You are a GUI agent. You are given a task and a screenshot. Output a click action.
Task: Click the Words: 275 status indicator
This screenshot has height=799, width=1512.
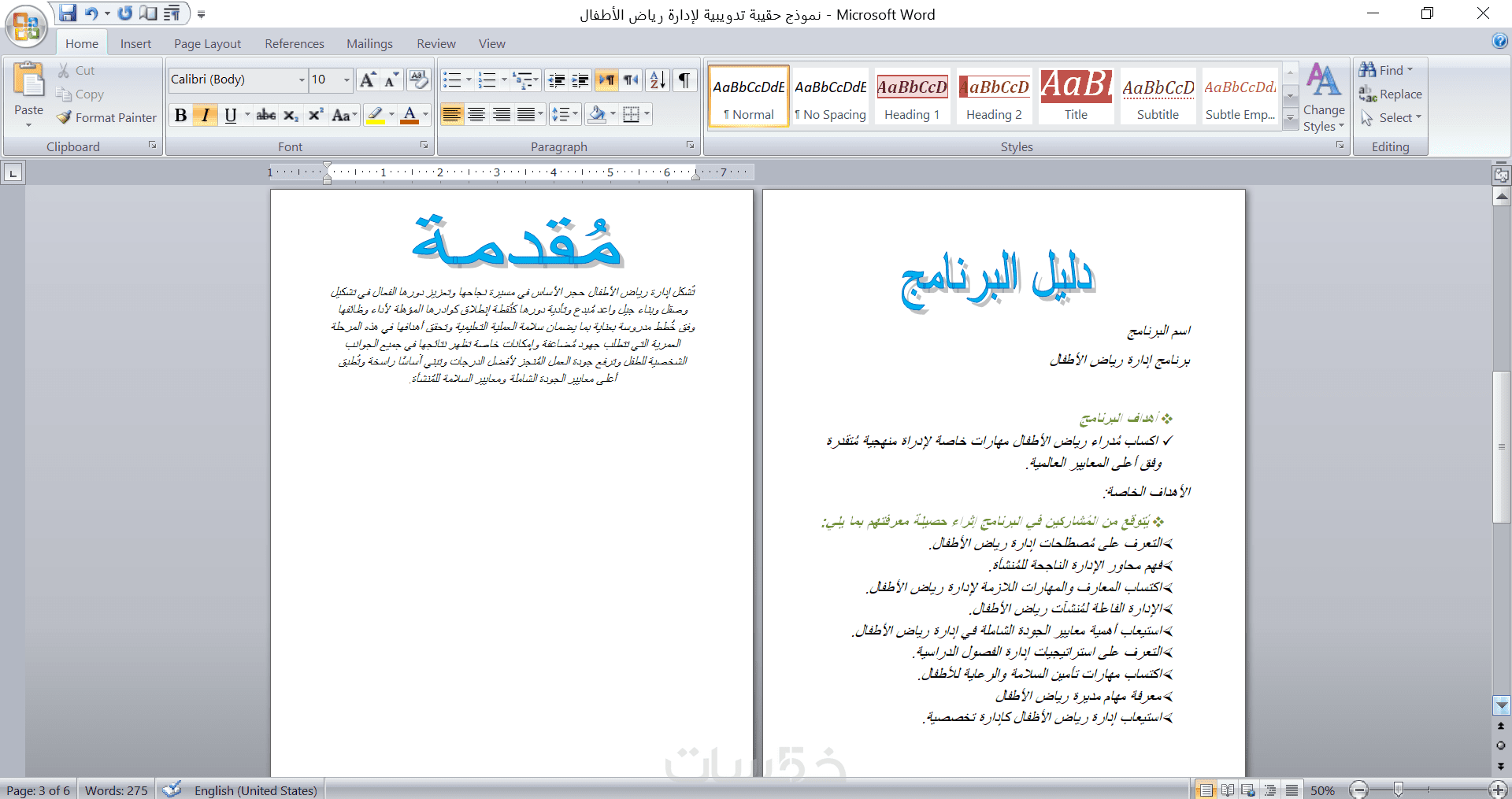click(x=116, y=790)
